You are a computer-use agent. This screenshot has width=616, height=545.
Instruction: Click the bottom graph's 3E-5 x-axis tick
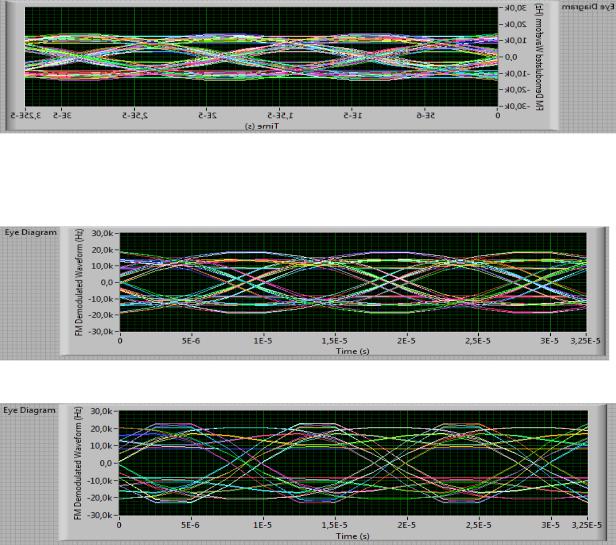coord(550,525)
